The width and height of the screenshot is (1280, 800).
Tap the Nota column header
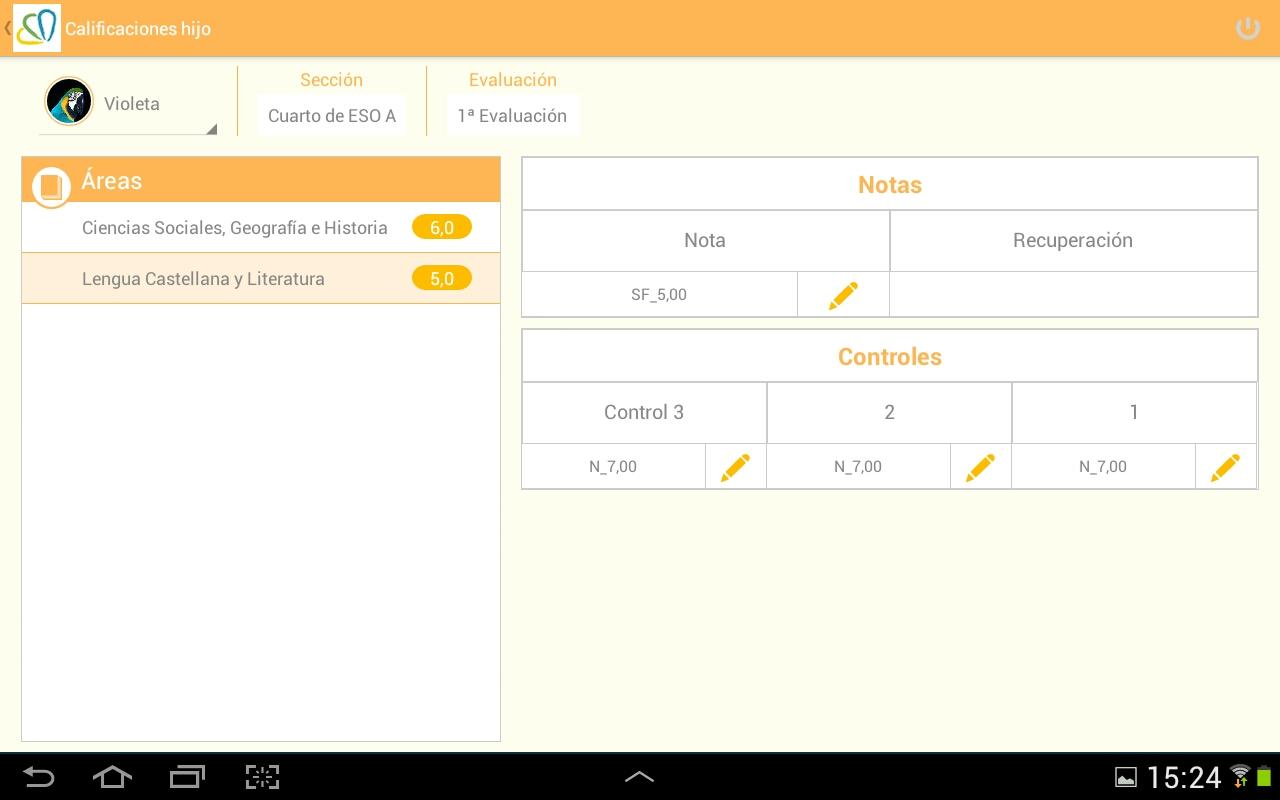(705, 241)
